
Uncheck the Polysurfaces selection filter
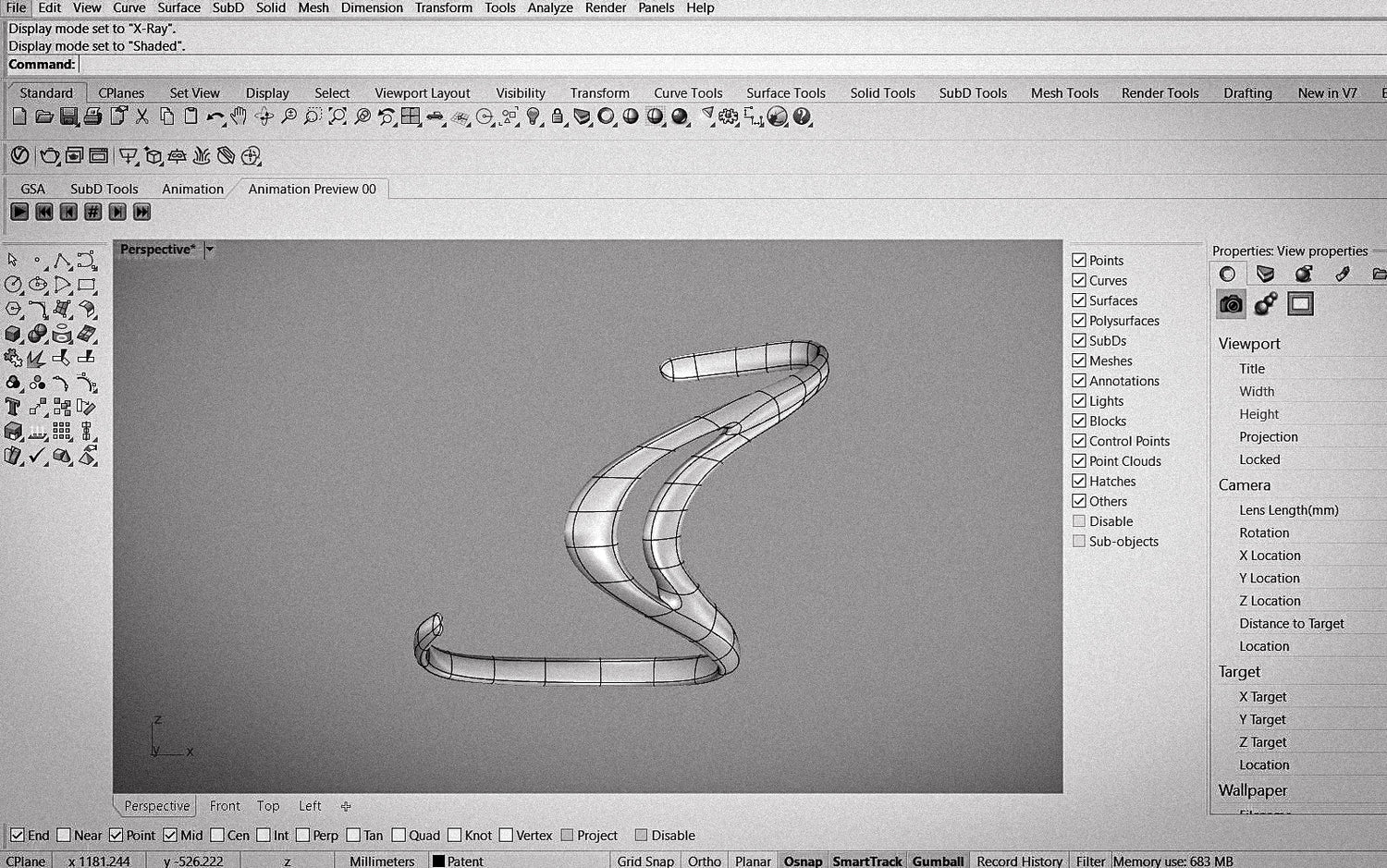click(1079, 321)
